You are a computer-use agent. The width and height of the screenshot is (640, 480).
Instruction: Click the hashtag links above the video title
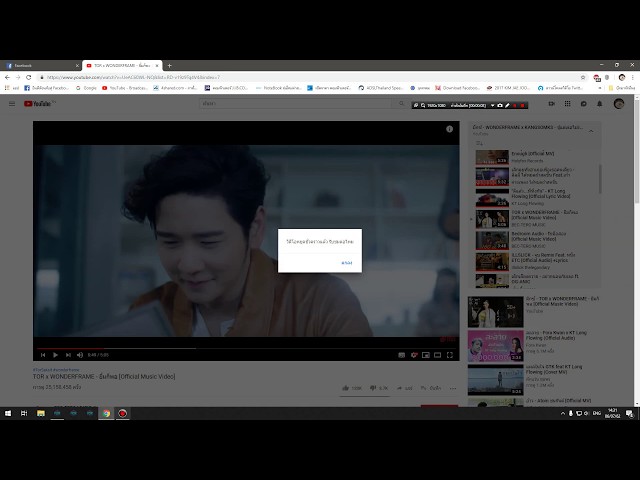pos(56,369)
